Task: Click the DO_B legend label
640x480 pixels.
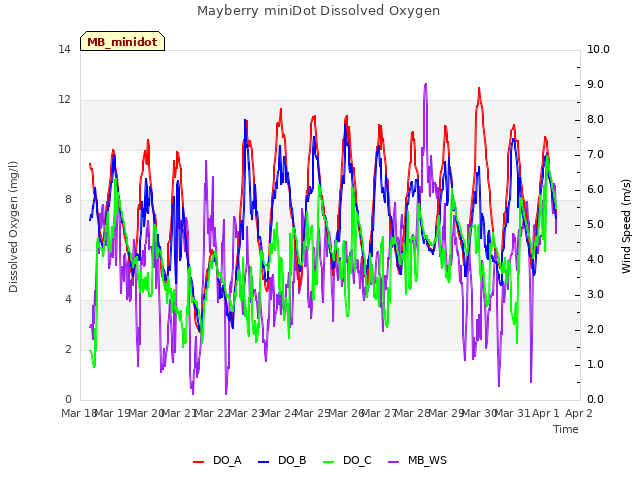Action: tap(292, 461)
